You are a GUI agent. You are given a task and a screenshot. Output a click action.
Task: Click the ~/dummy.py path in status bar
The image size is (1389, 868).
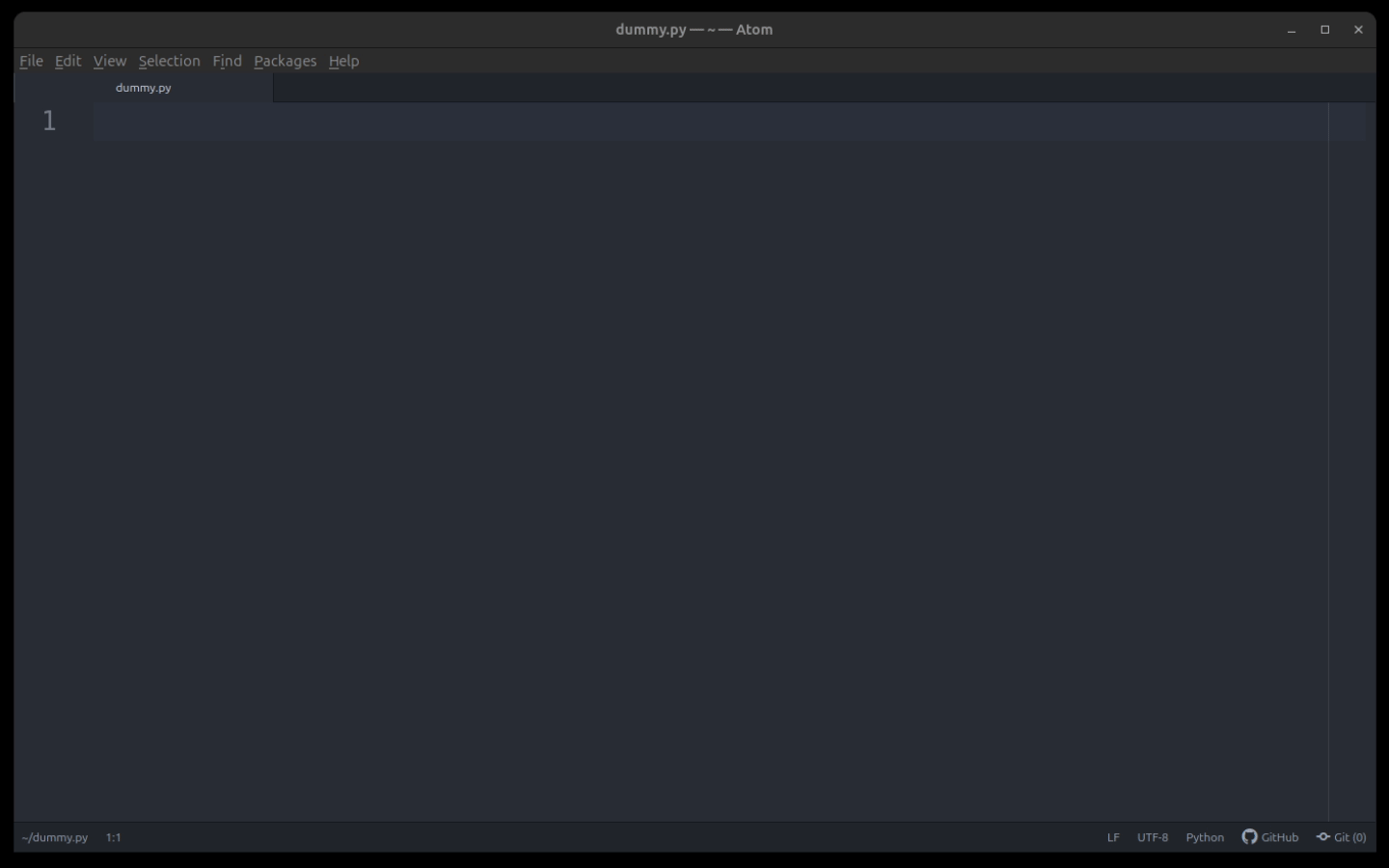click(55, 837)
